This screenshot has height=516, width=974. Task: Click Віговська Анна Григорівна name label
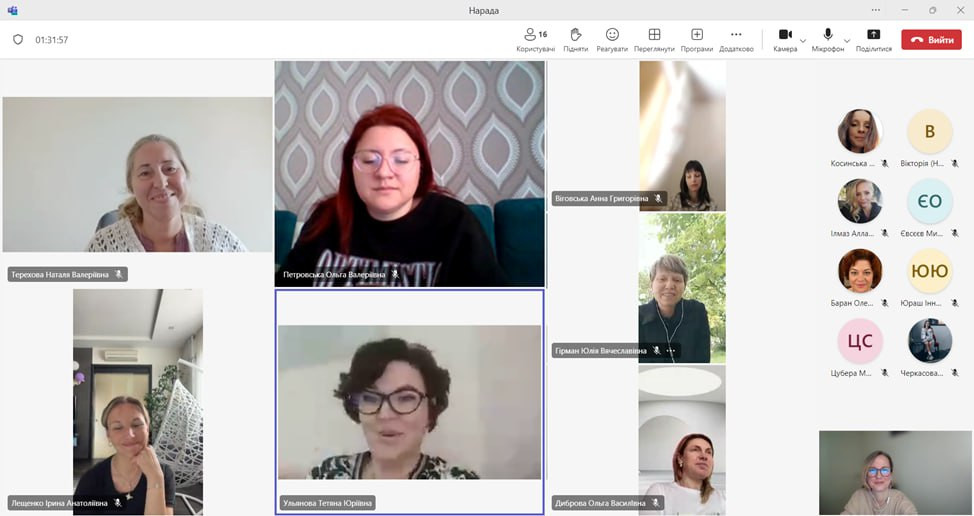[x=602, y=199]
